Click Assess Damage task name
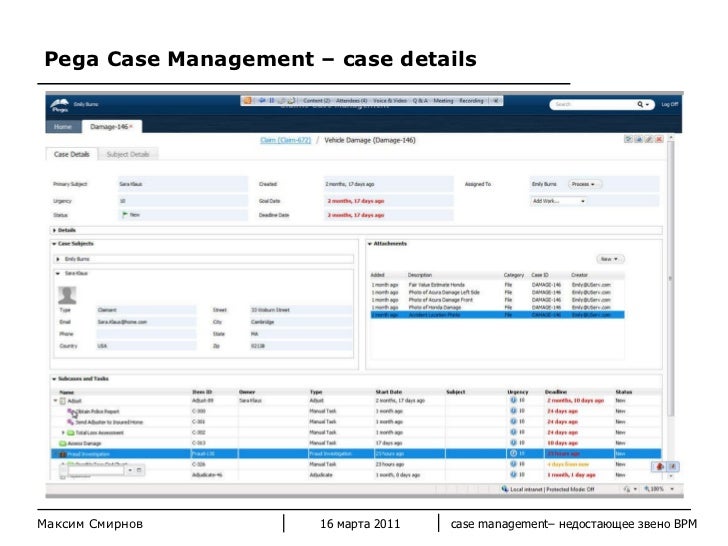The image size is (728, 546). pos(84,443)
